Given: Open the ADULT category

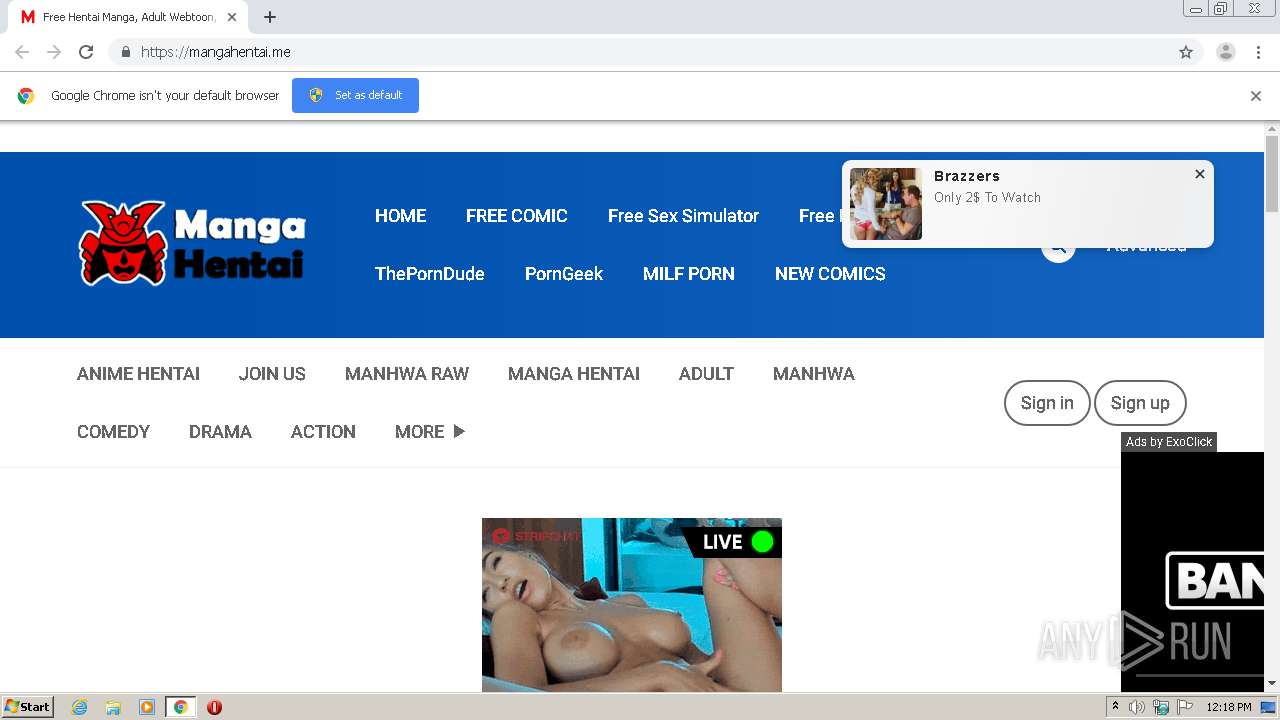Looking at the screenshot, I should click(706, 374).
